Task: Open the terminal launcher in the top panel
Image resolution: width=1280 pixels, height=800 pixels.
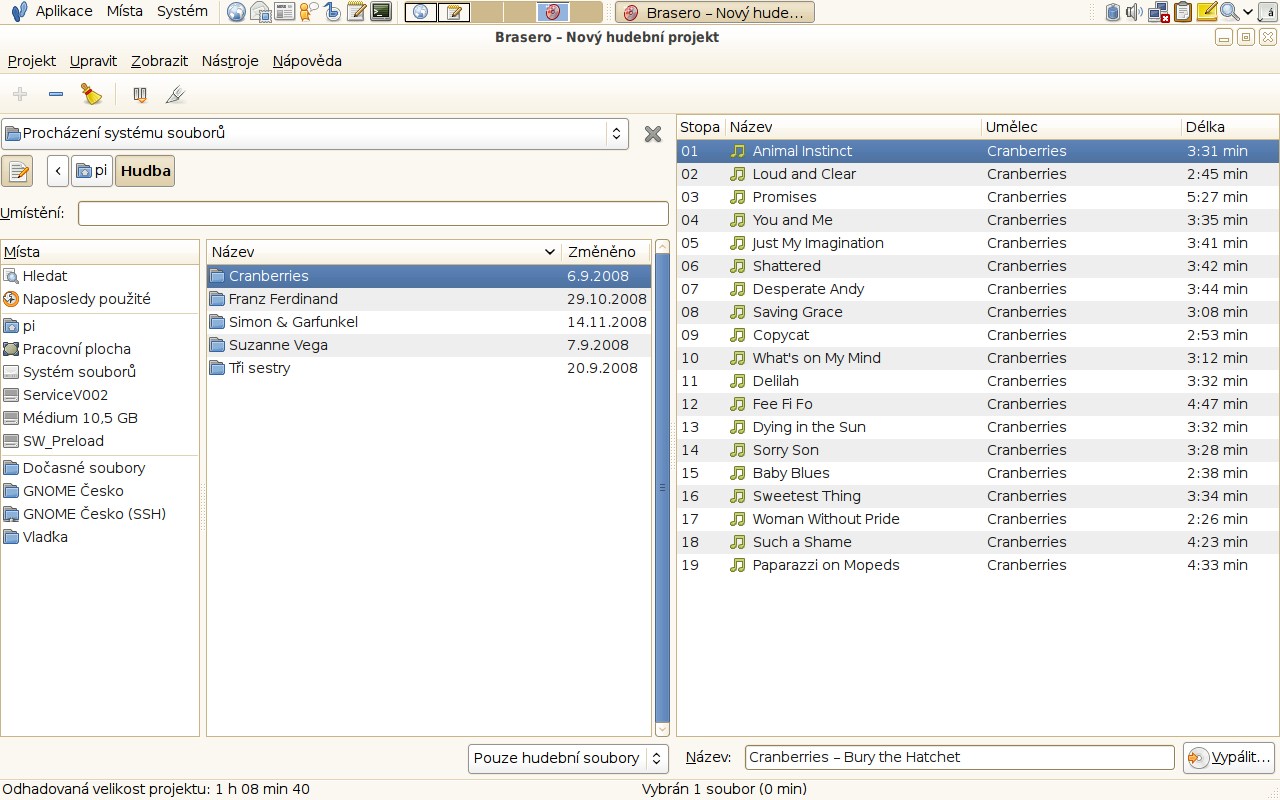Action: [380, 12]
